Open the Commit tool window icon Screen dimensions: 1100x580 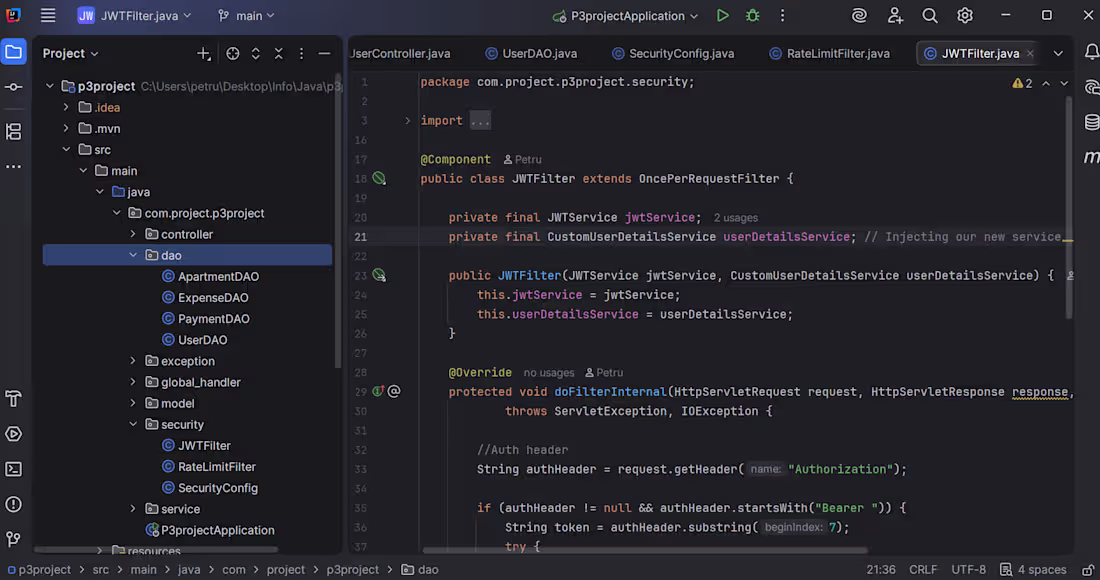[x=13, y=87]
